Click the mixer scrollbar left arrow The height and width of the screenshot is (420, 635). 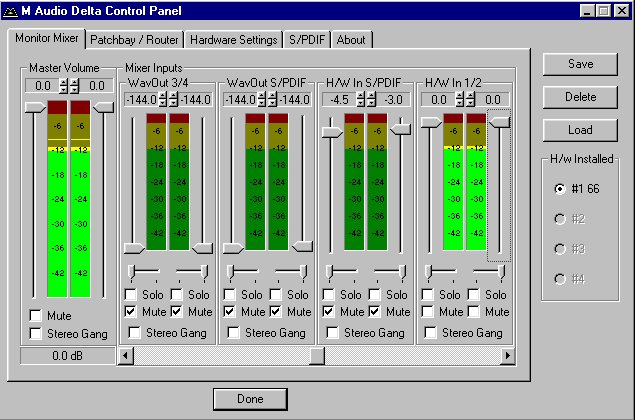click(126, 355)
